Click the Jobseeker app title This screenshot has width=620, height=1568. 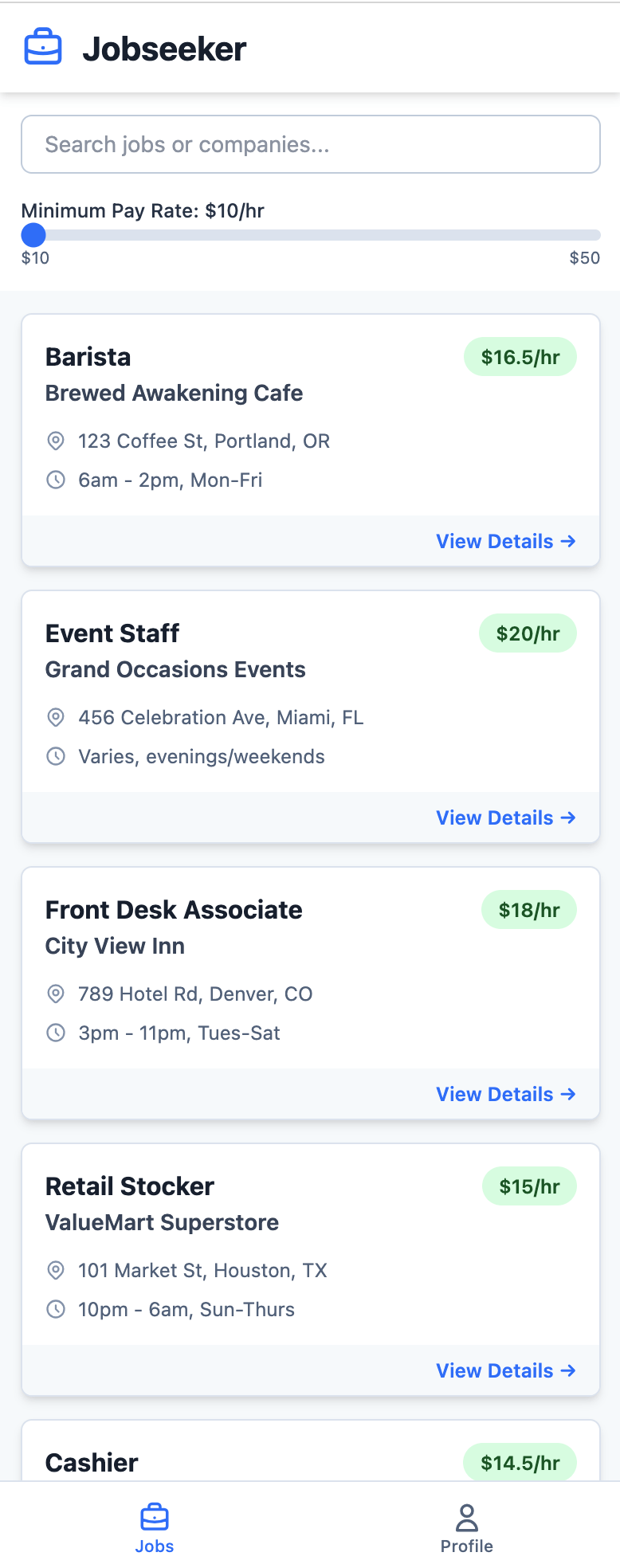(x=164, y=49)
